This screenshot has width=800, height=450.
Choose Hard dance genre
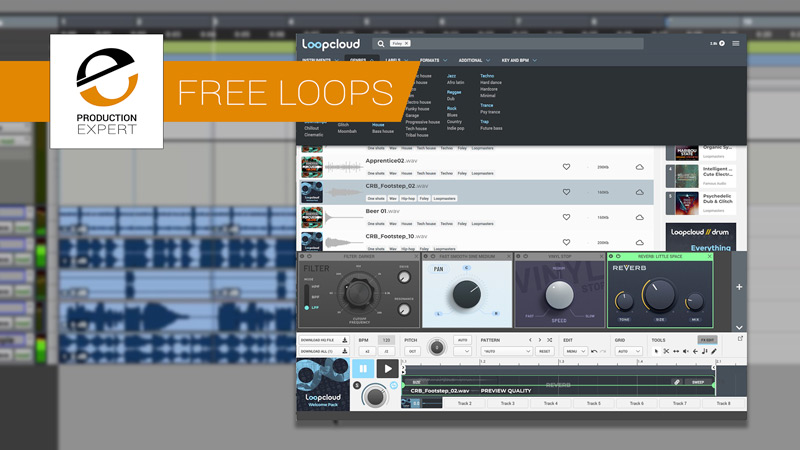point(491,82)
